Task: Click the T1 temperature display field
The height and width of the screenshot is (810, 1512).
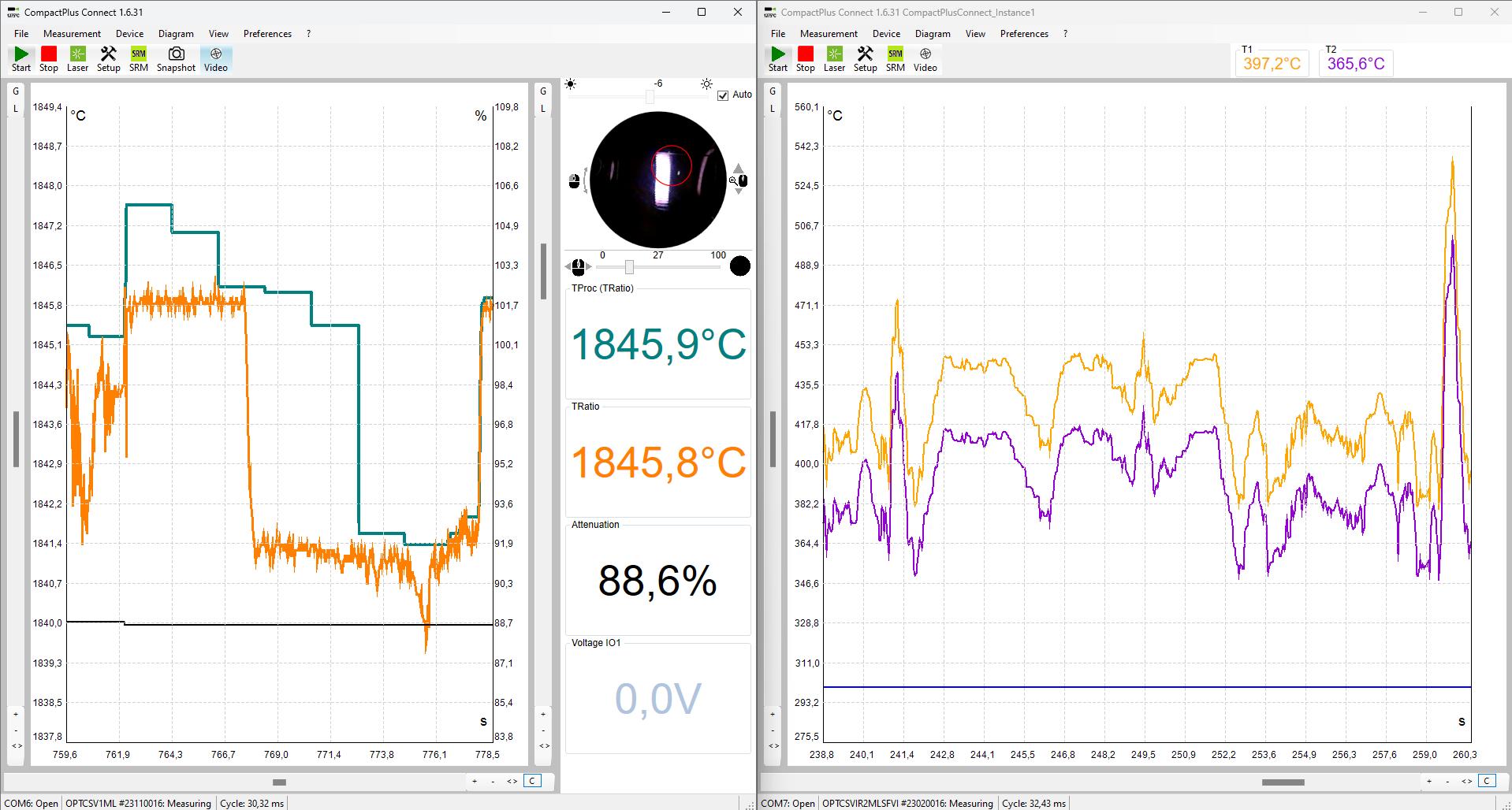Action: pos(1272,62)
